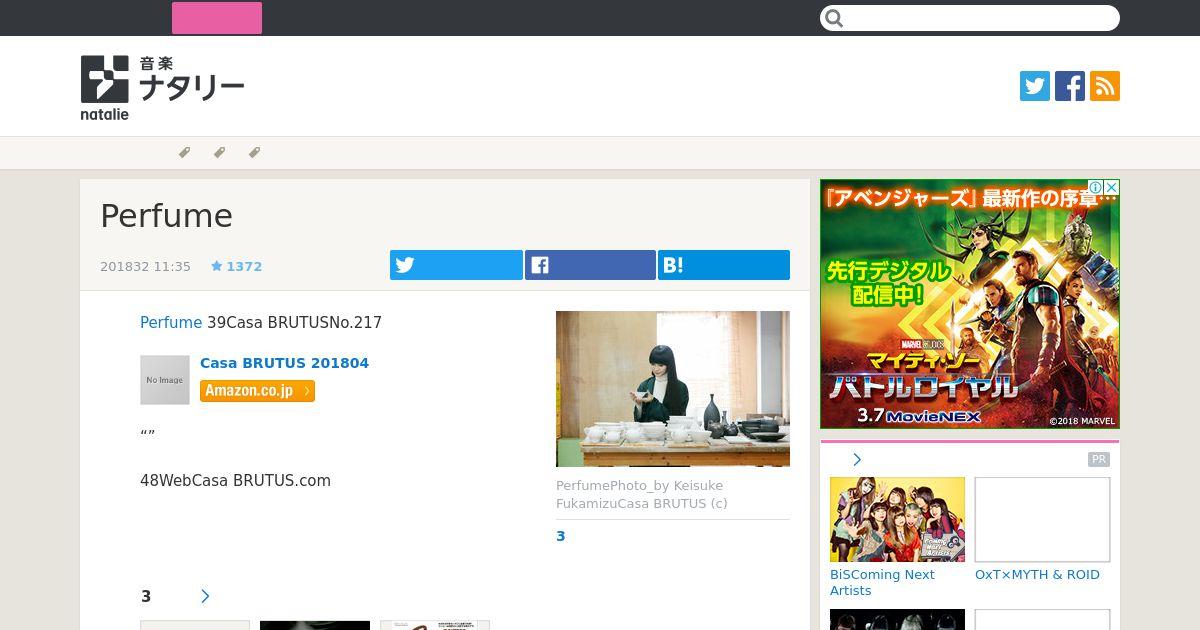This screenshot has width=1200, height=630.
Task: Click the photo caption PerfumePhoto_by Keisuke Fukamizu
Action: [642, 494]
